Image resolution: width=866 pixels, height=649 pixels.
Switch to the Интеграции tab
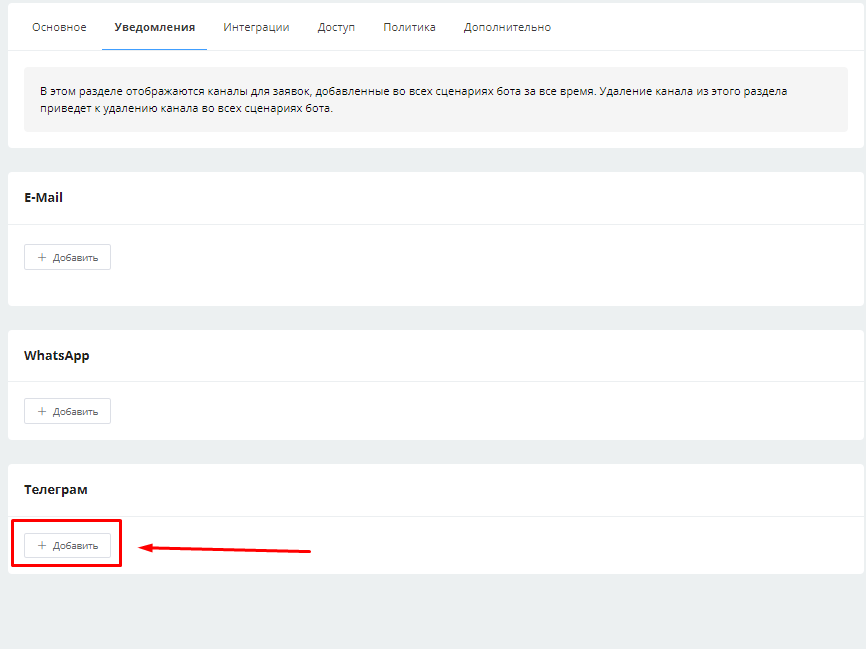pos(256,27)
